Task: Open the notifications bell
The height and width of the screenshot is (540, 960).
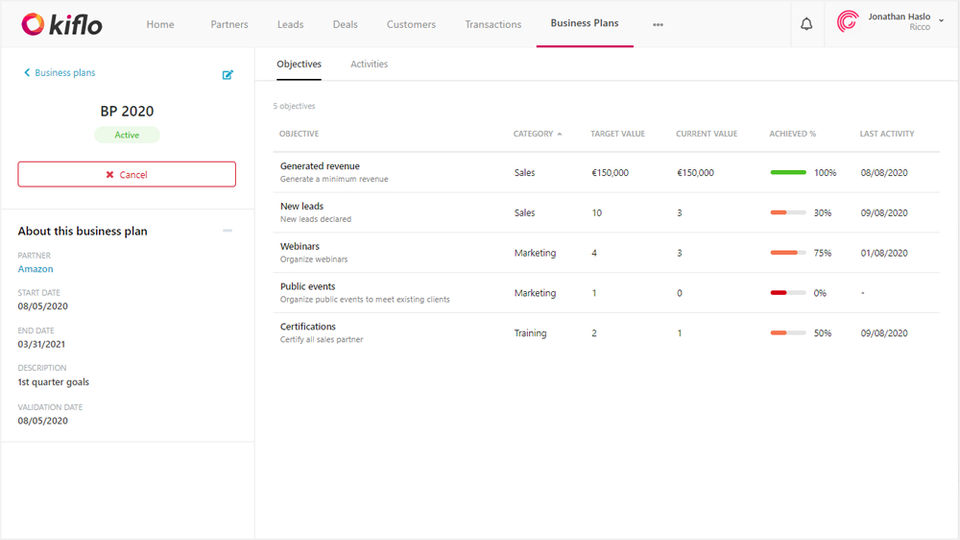Action: [x=806, y=24]
